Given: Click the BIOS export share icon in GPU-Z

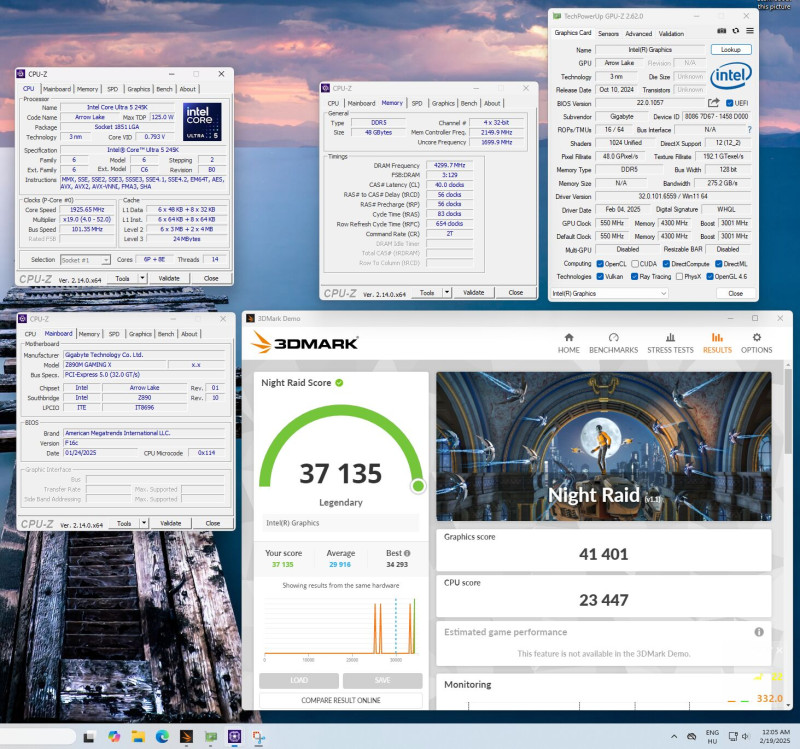Looking at the screenshot, I should [713, 103].
